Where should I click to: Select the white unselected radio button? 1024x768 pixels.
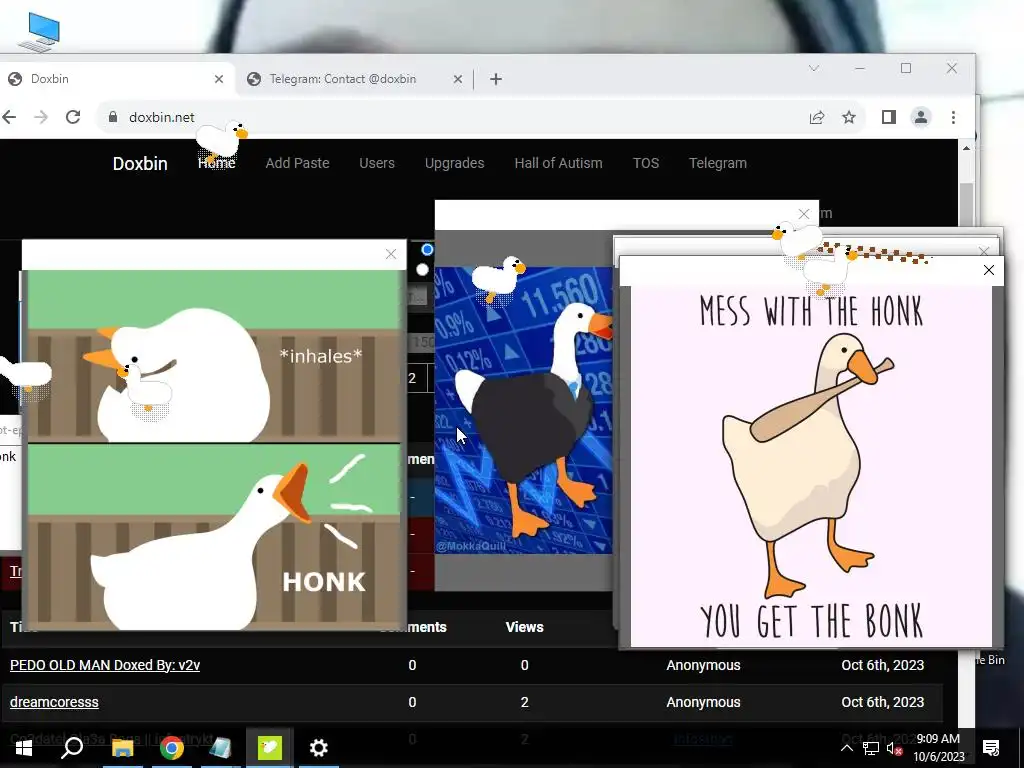423,270
